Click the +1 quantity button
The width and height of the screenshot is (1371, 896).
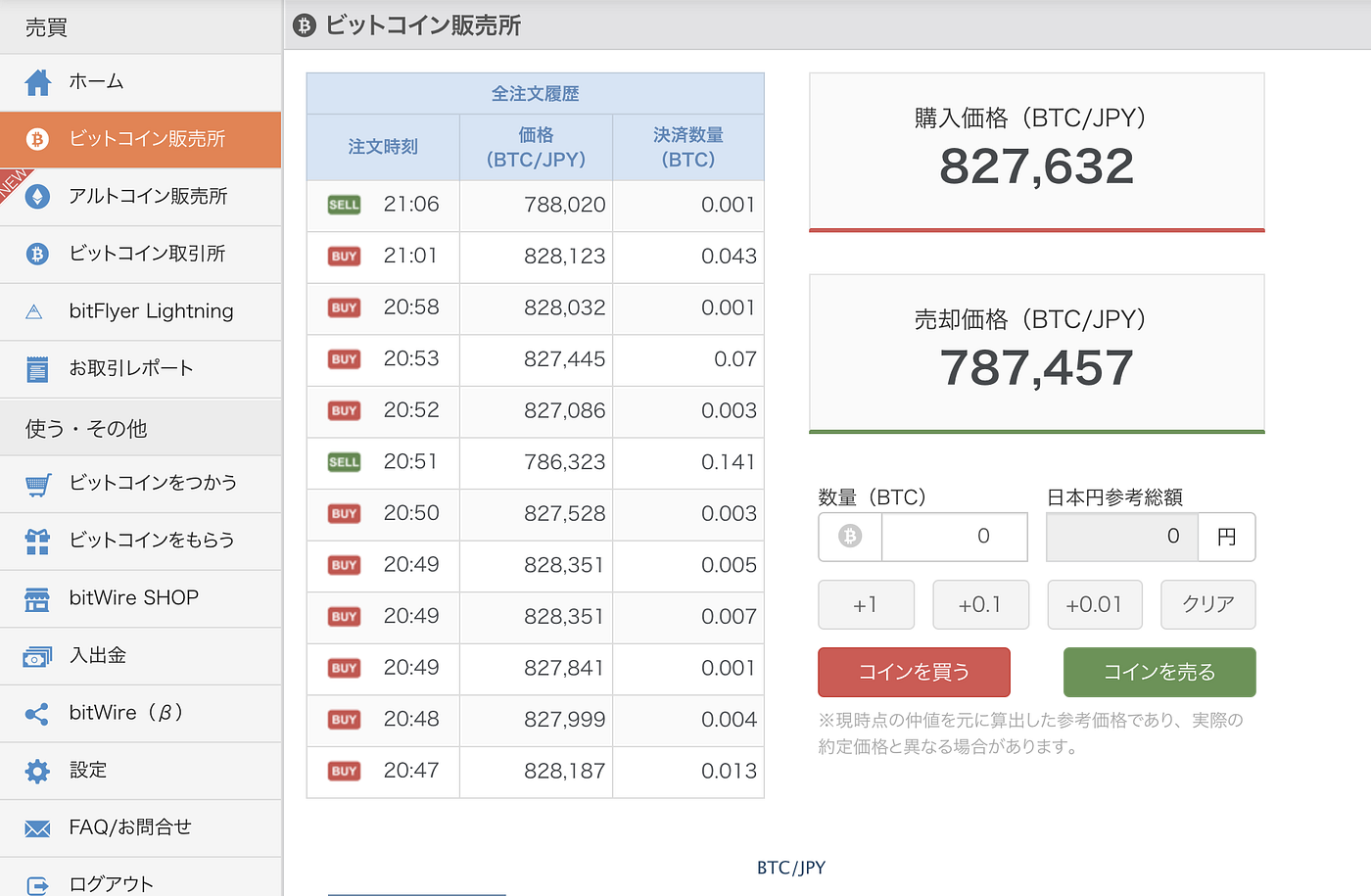[x=866, y=605]
